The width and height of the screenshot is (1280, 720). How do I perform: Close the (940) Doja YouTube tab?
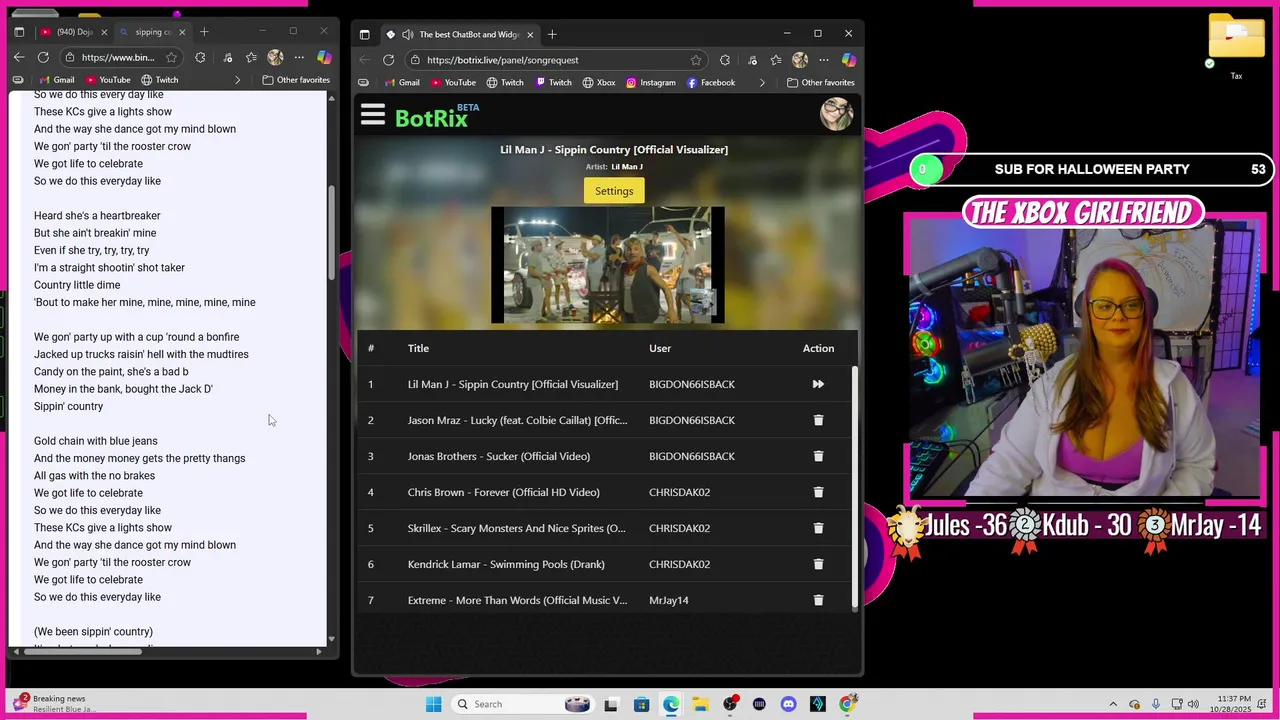point(104,32)
